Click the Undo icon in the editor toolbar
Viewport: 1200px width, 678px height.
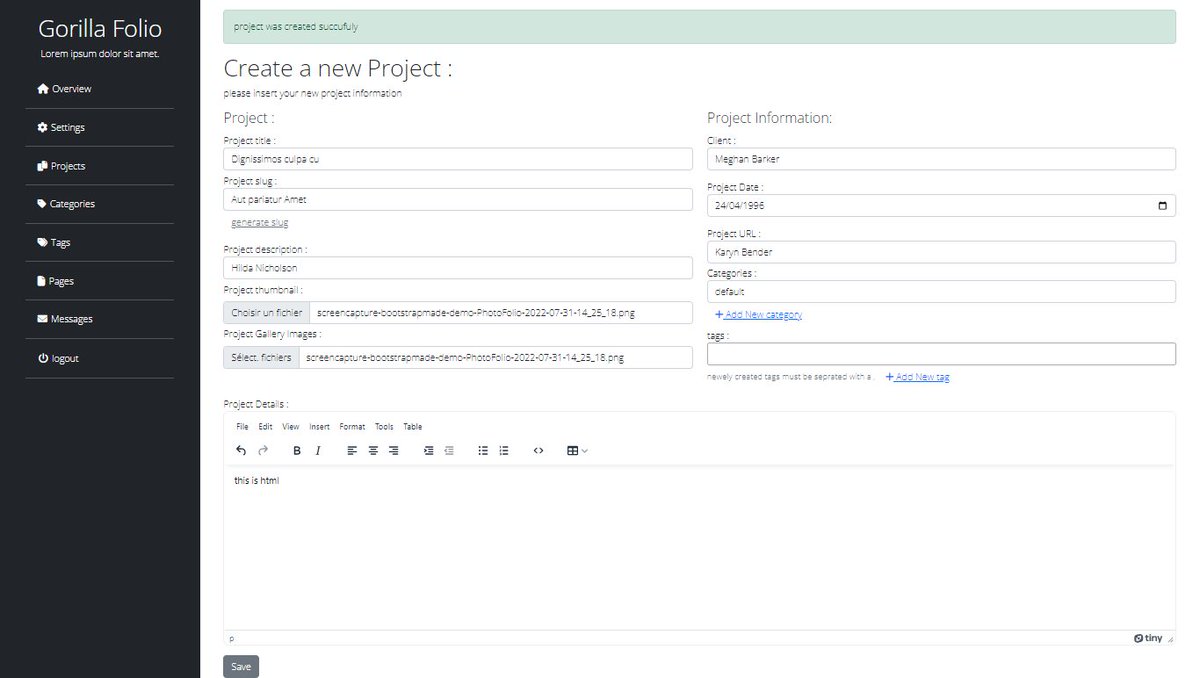(x=240, y=450)
